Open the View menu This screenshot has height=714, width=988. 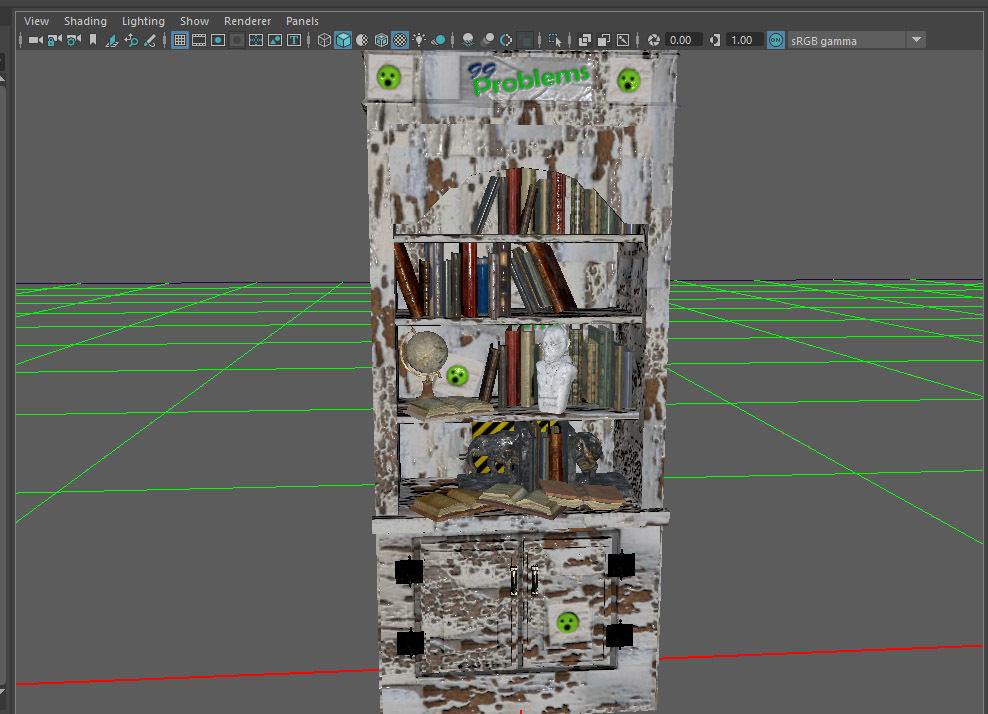tap(37, 21)
